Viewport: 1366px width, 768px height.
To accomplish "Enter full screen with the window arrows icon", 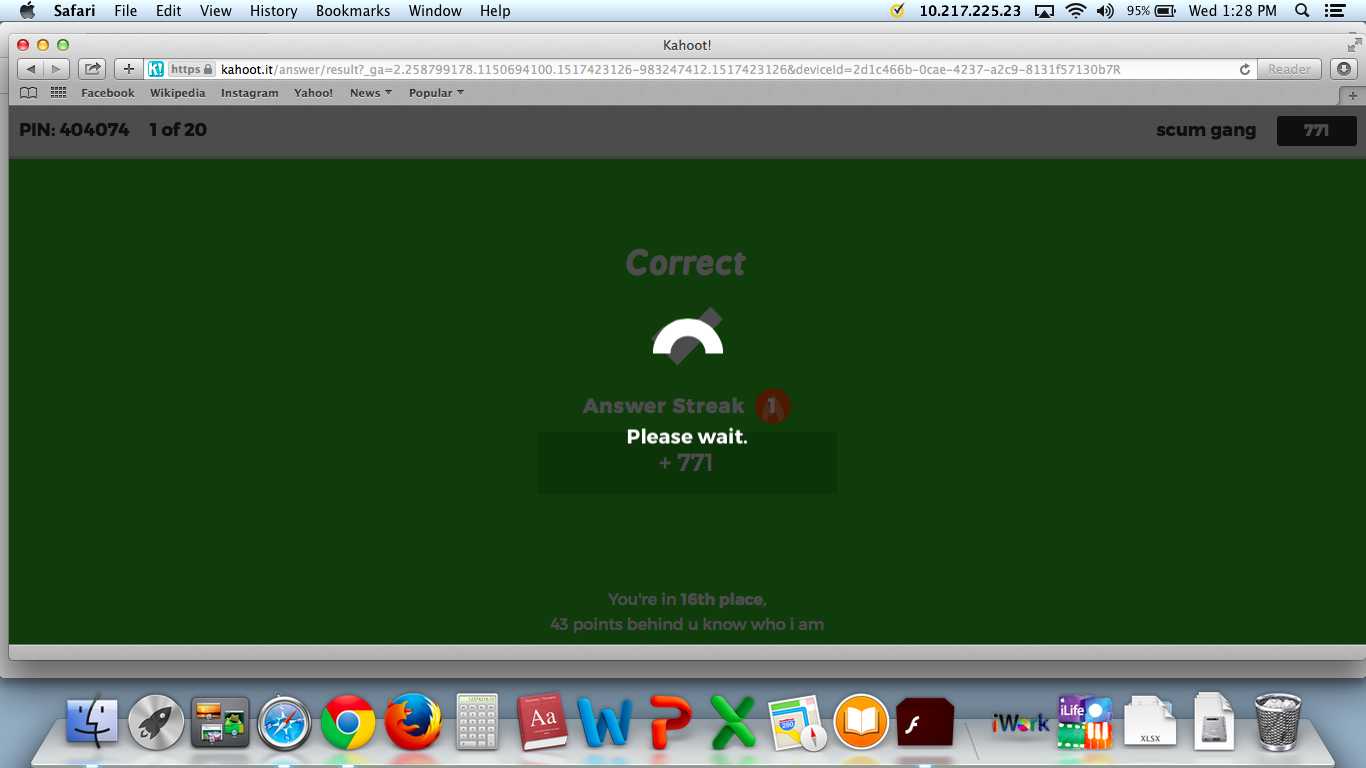I will [x=1354, y=44].
